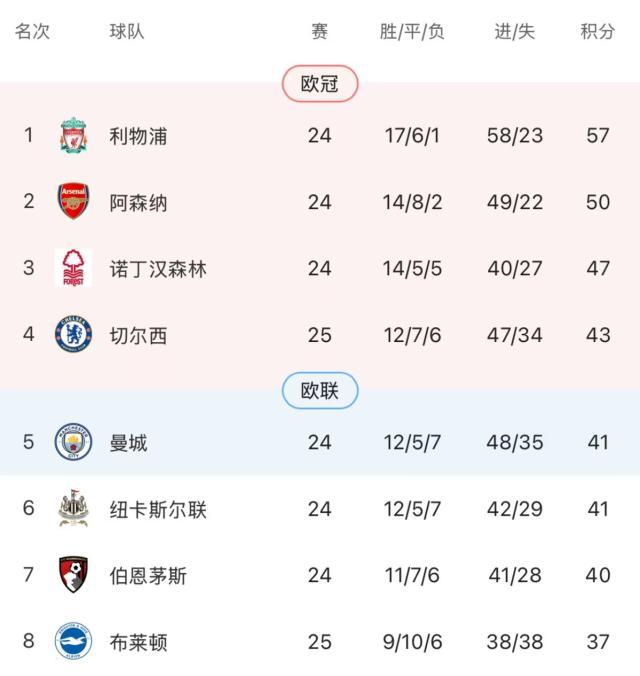The width and height of the screenshot is (640, 676).
Task: Click the 进/失 column header
Action: coord(515,31)
